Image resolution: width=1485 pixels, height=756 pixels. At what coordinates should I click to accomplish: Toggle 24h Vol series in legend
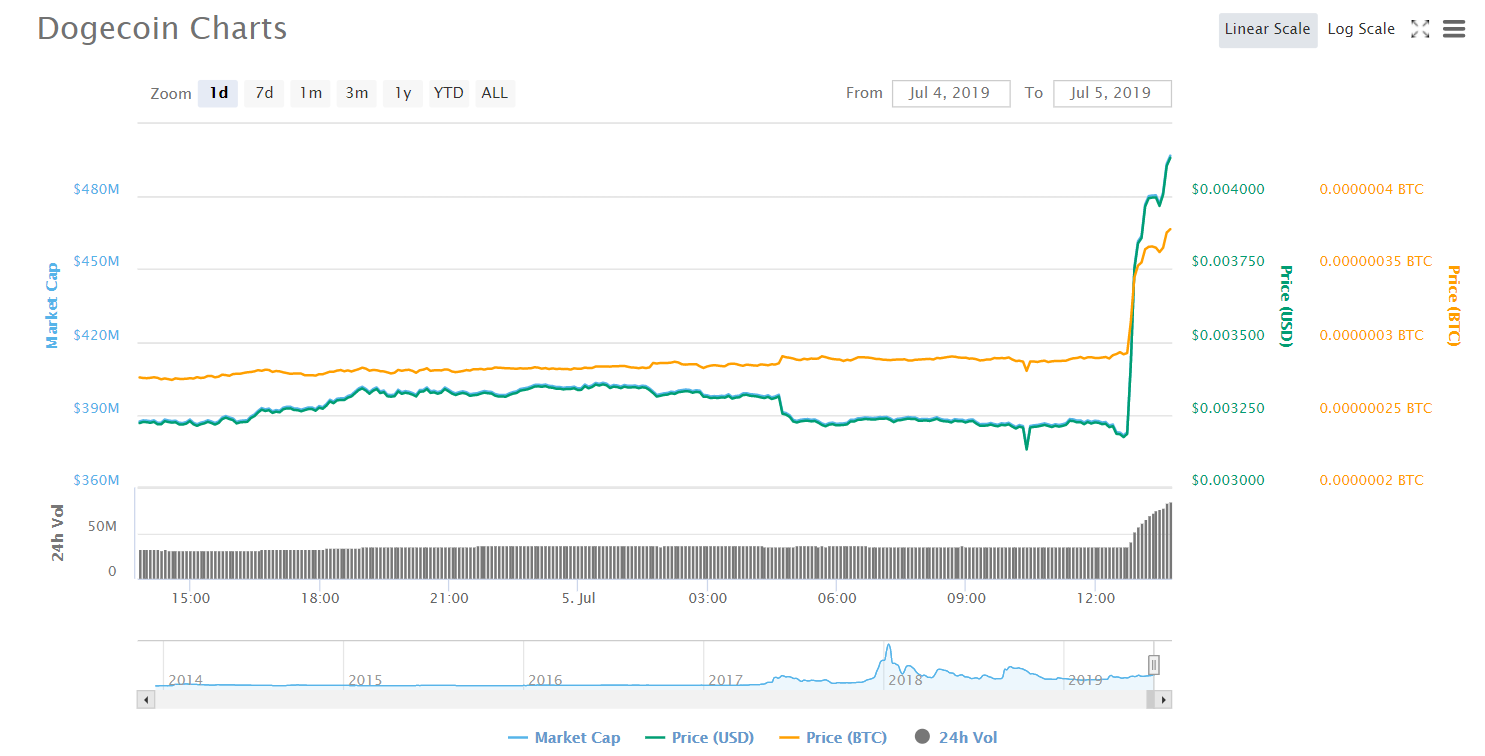pyautogui.click(x=955, y=738)
